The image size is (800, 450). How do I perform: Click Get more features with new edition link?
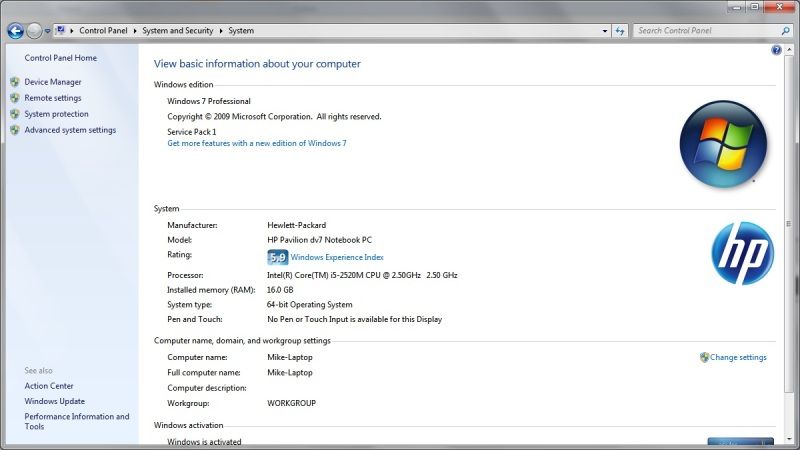pos(257,143)
